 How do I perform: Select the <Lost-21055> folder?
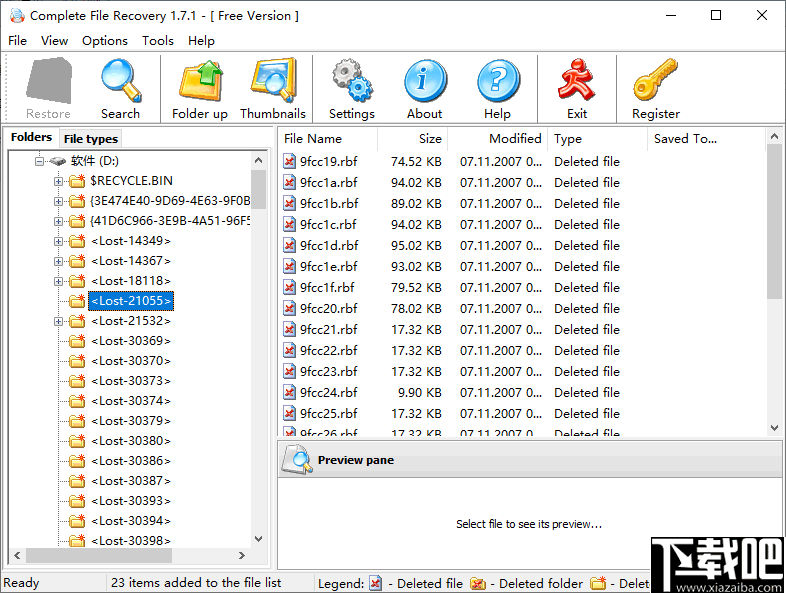(131, 301)
